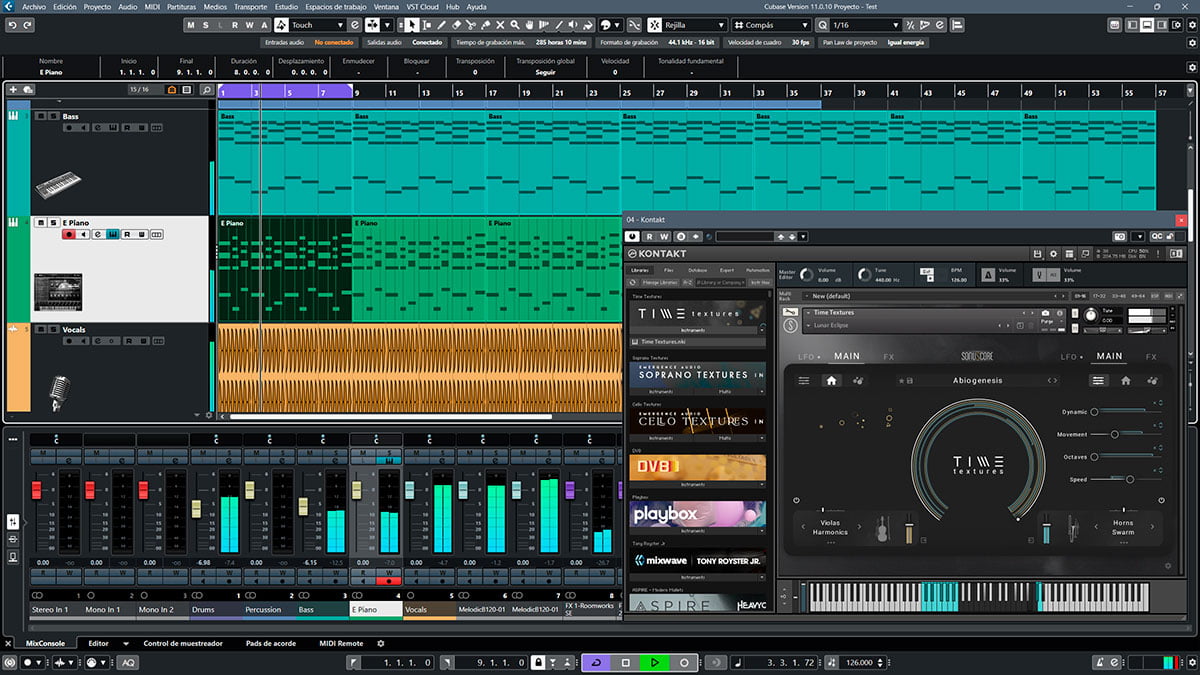Click the undo arrow in toolbar
The width and height of the screenshot is (1200, 675).
click(x=11, y=25)
